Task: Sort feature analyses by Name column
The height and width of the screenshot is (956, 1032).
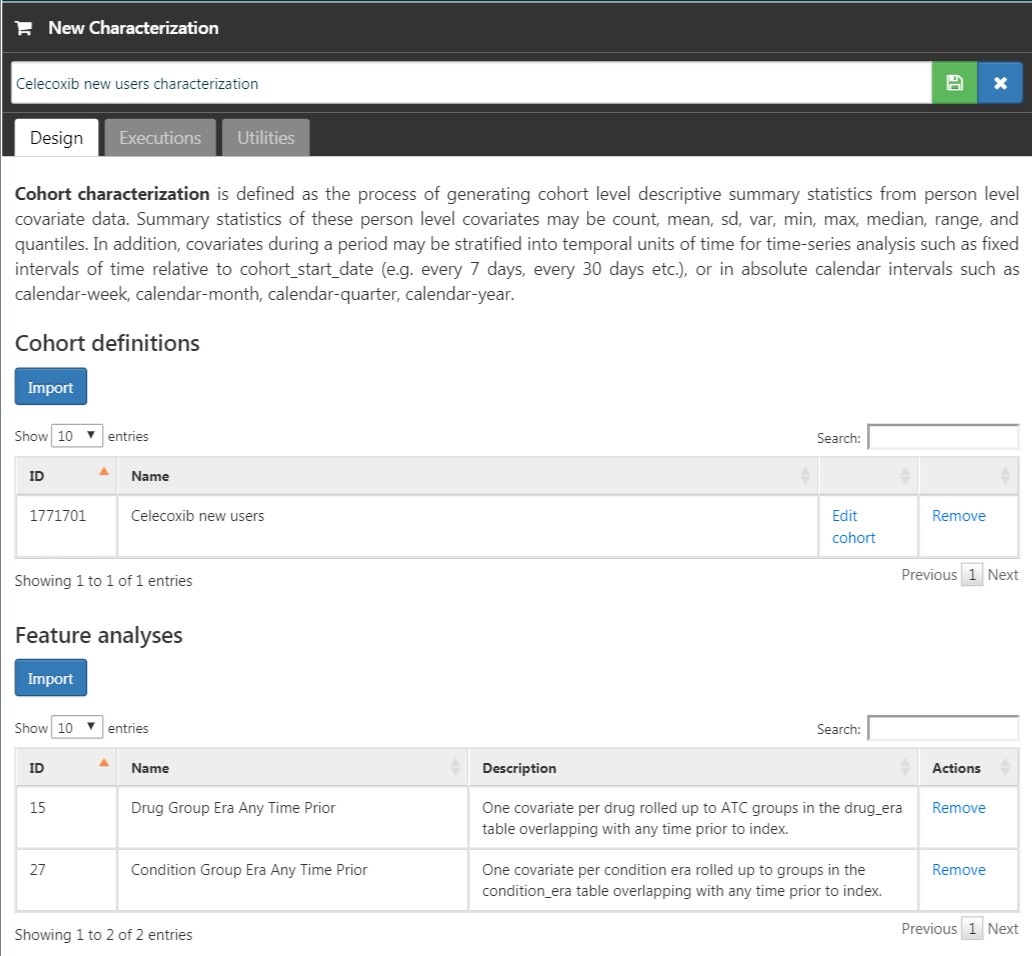Action: (292, 767)
